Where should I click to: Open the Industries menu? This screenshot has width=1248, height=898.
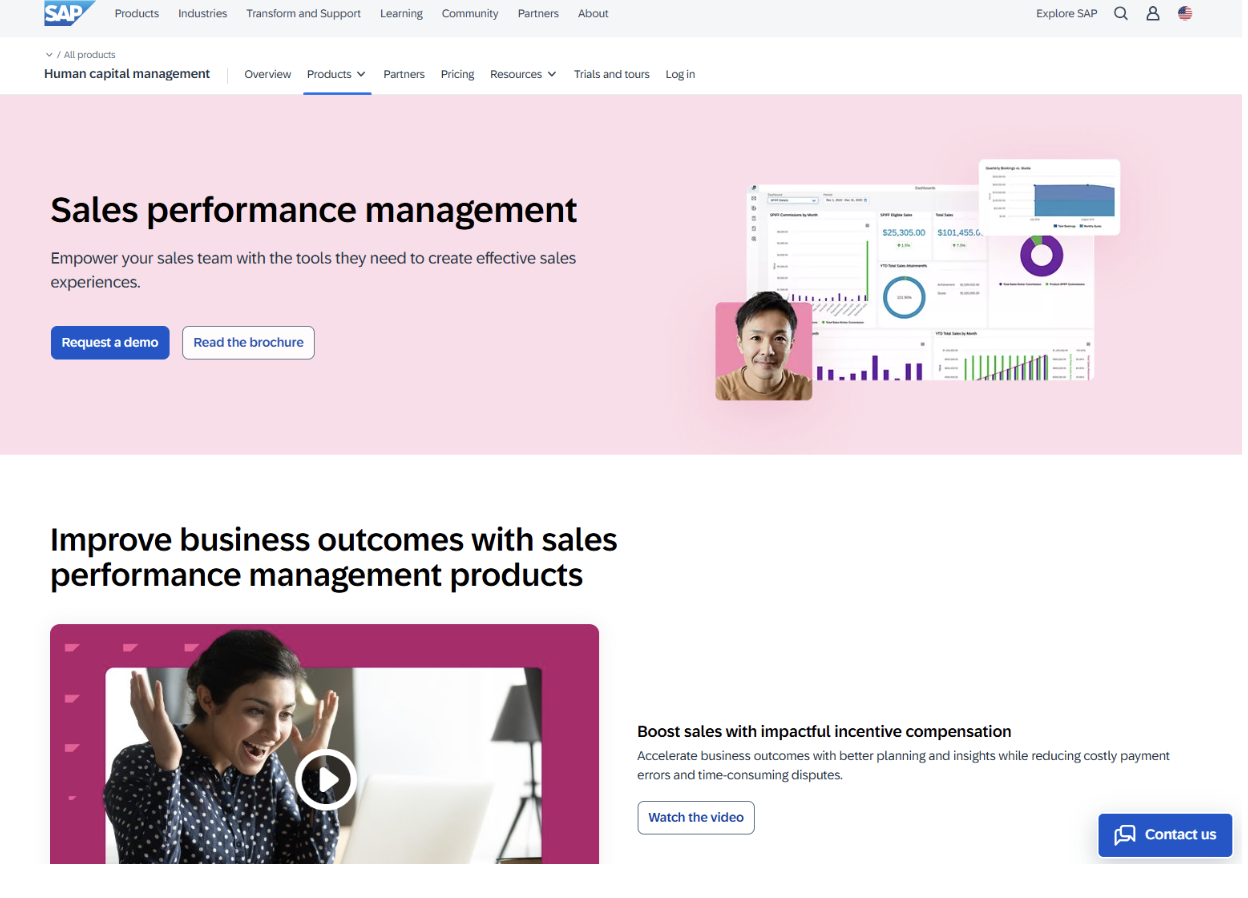(x=202, y=13)
